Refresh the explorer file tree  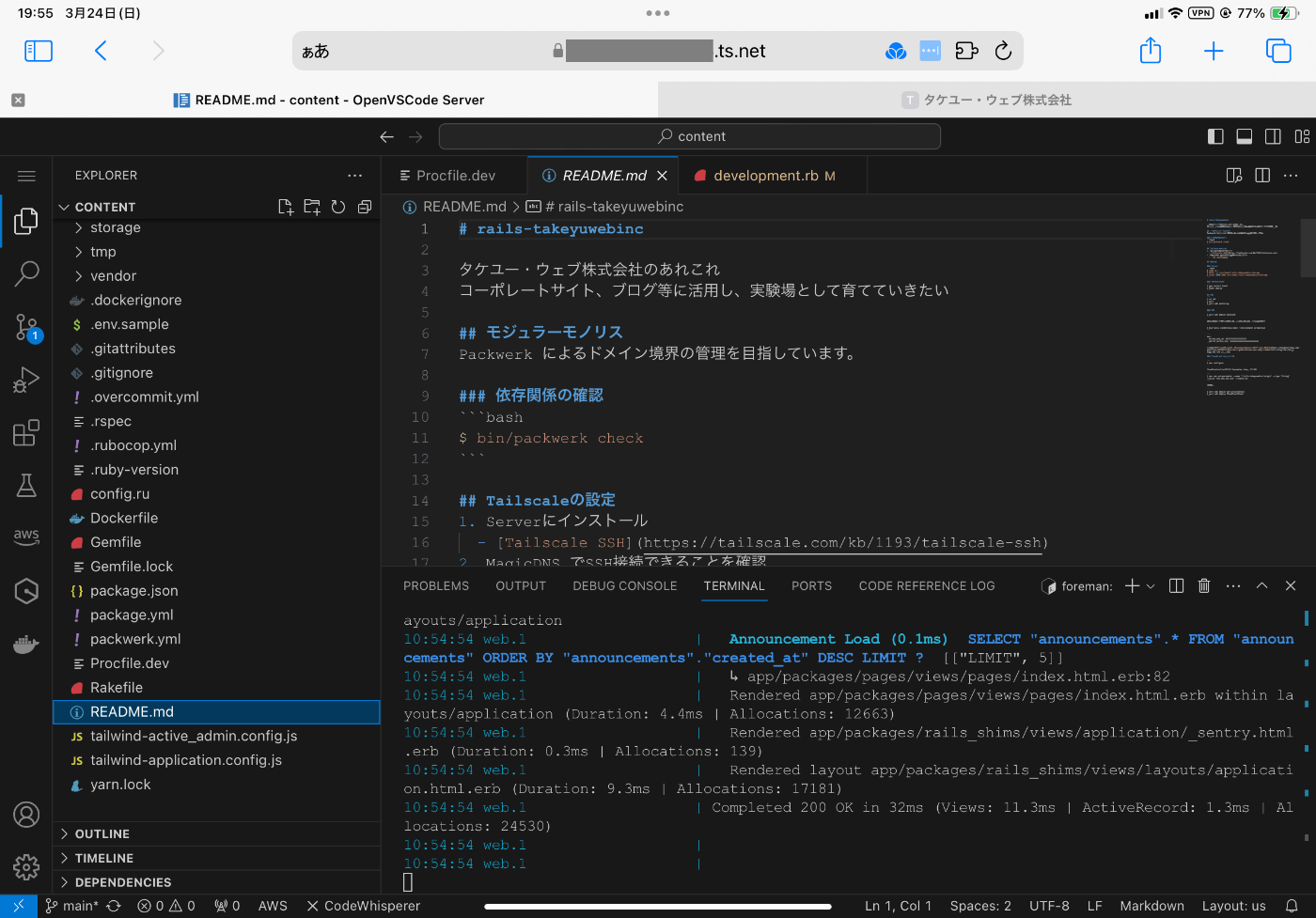[x=338, y=207]
